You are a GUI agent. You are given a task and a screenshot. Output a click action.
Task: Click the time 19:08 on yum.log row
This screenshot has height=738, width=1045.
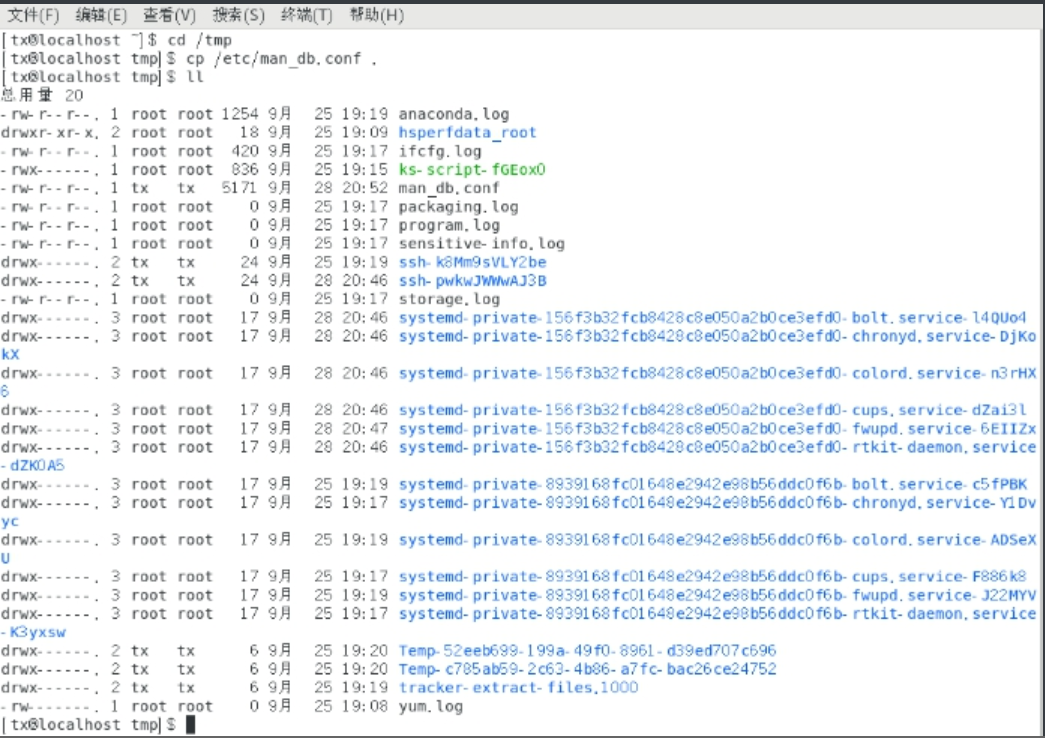[x=365, y=706]
